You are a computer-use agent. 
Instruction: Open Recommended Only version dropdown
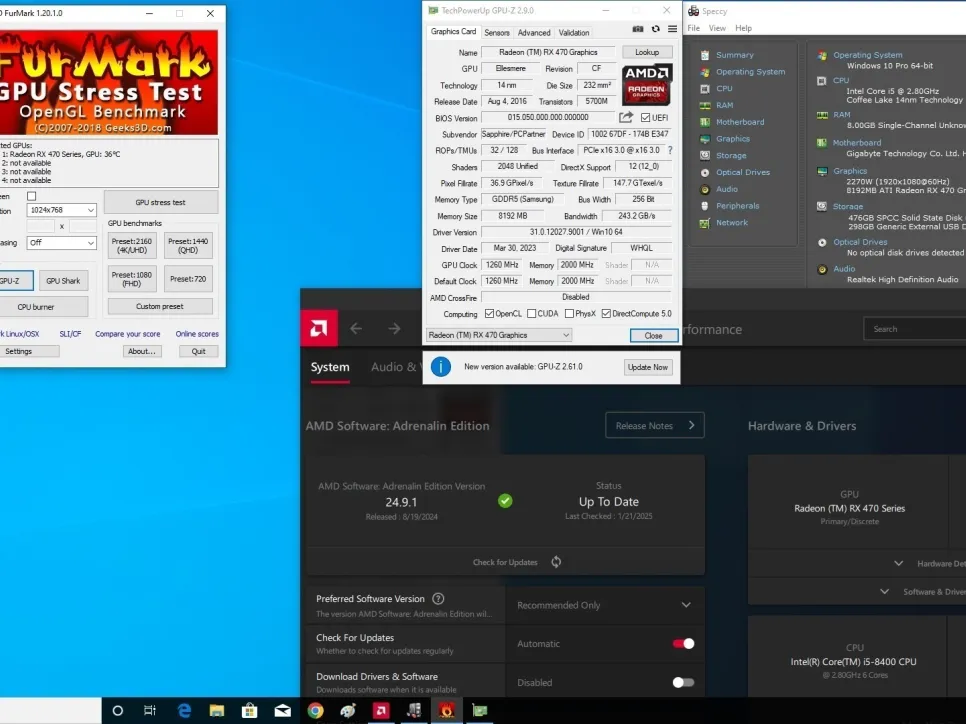[604, 605]
